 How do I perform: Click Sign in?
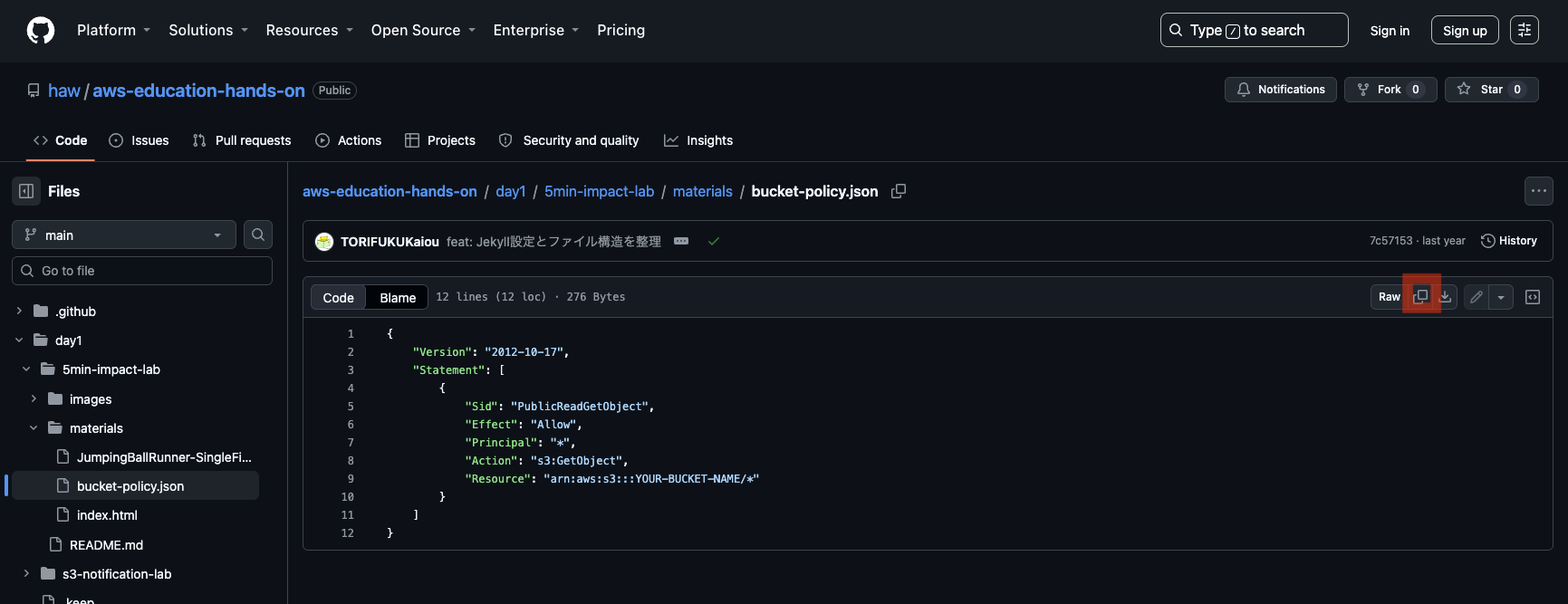[1390, 30]
